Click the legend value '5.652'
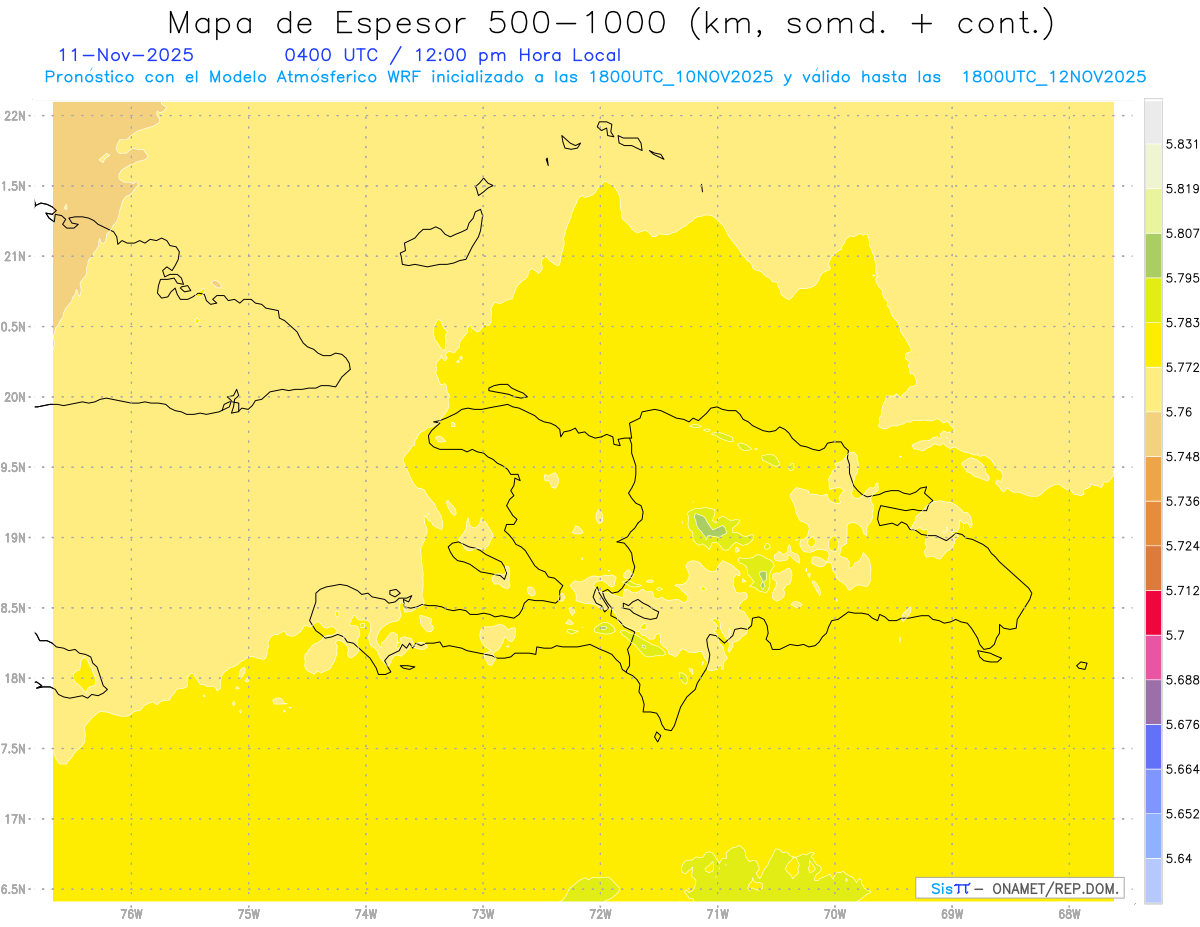 coord(1183,814)
